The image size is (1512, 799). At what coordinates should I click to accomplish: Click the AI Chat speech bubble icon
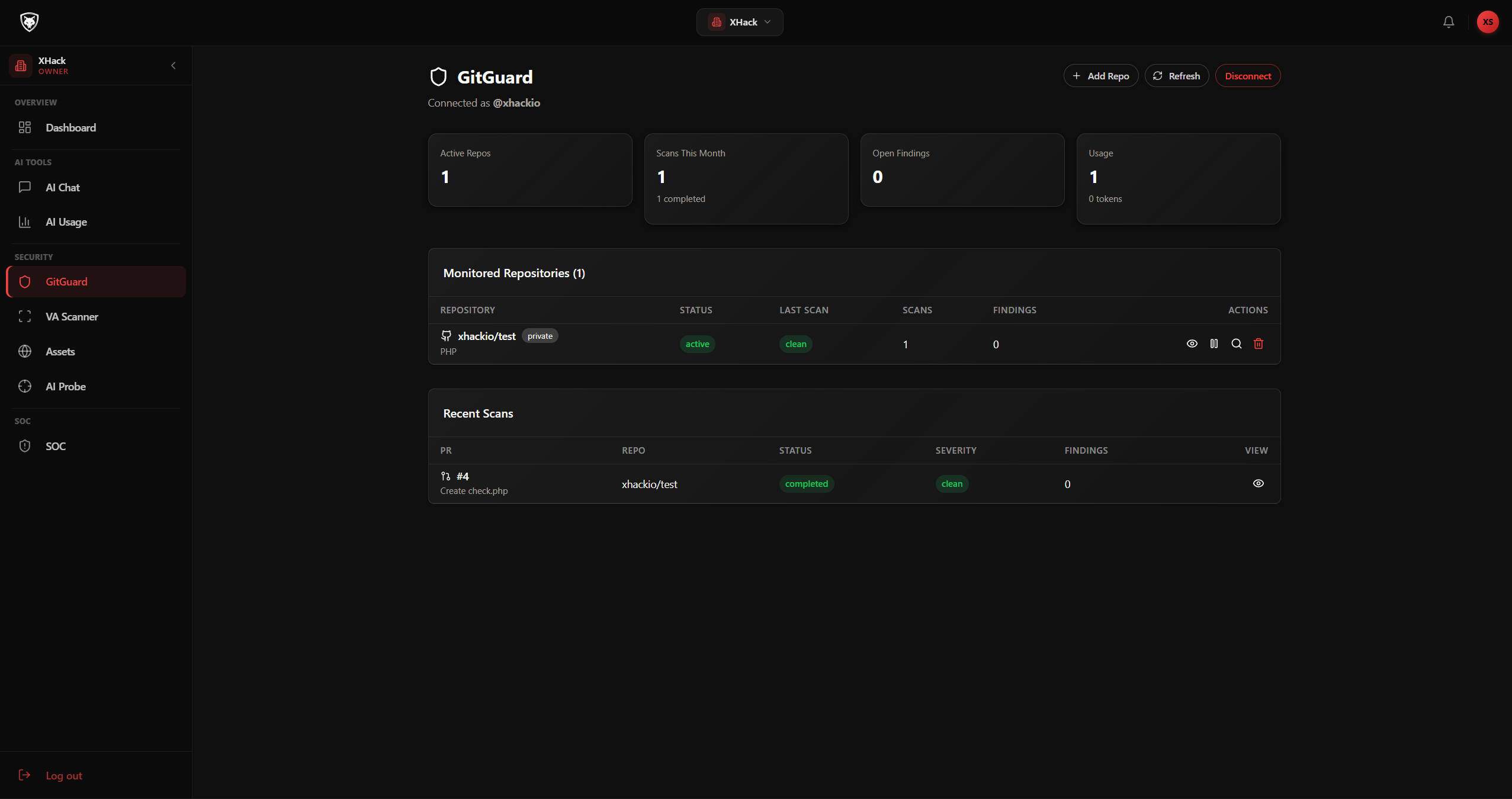click(x=25, y=187)
